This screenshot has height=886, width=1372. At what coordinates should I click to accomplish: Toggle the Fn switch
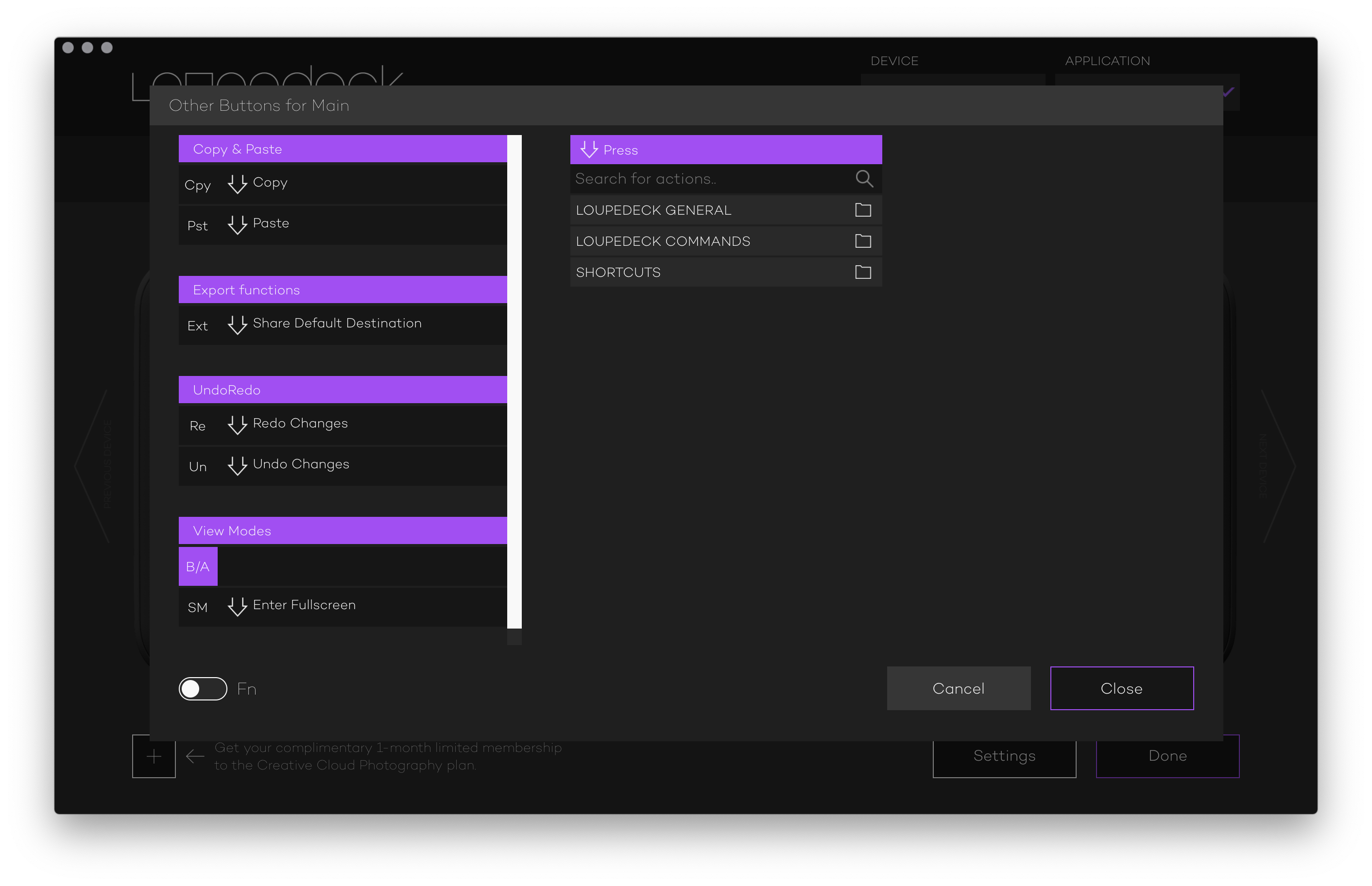coord(203,689)
